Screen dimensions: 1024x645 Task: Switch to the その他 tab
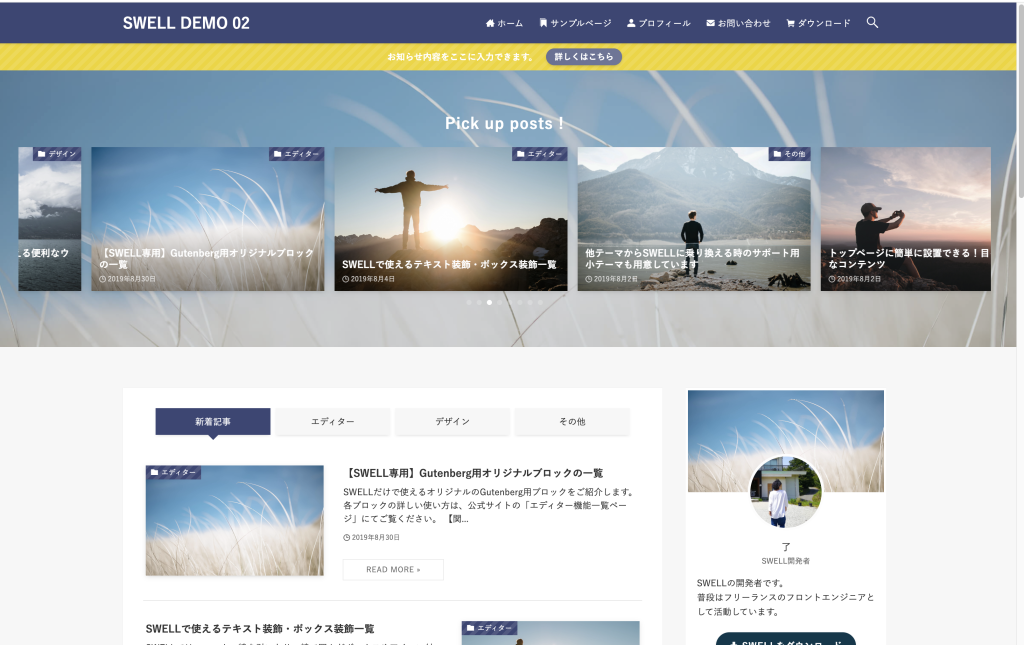coord(572,421)
